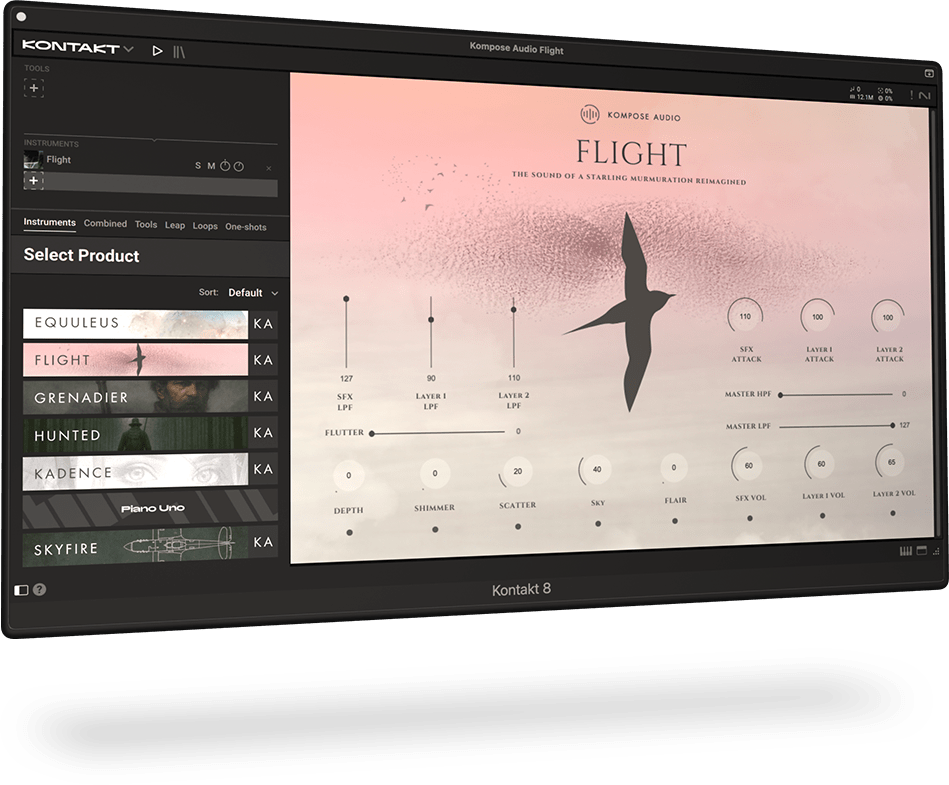This screenshot has height=785, width=949.
Task: Add a new tool with plus icon under Tools
Action: point(34,88)
